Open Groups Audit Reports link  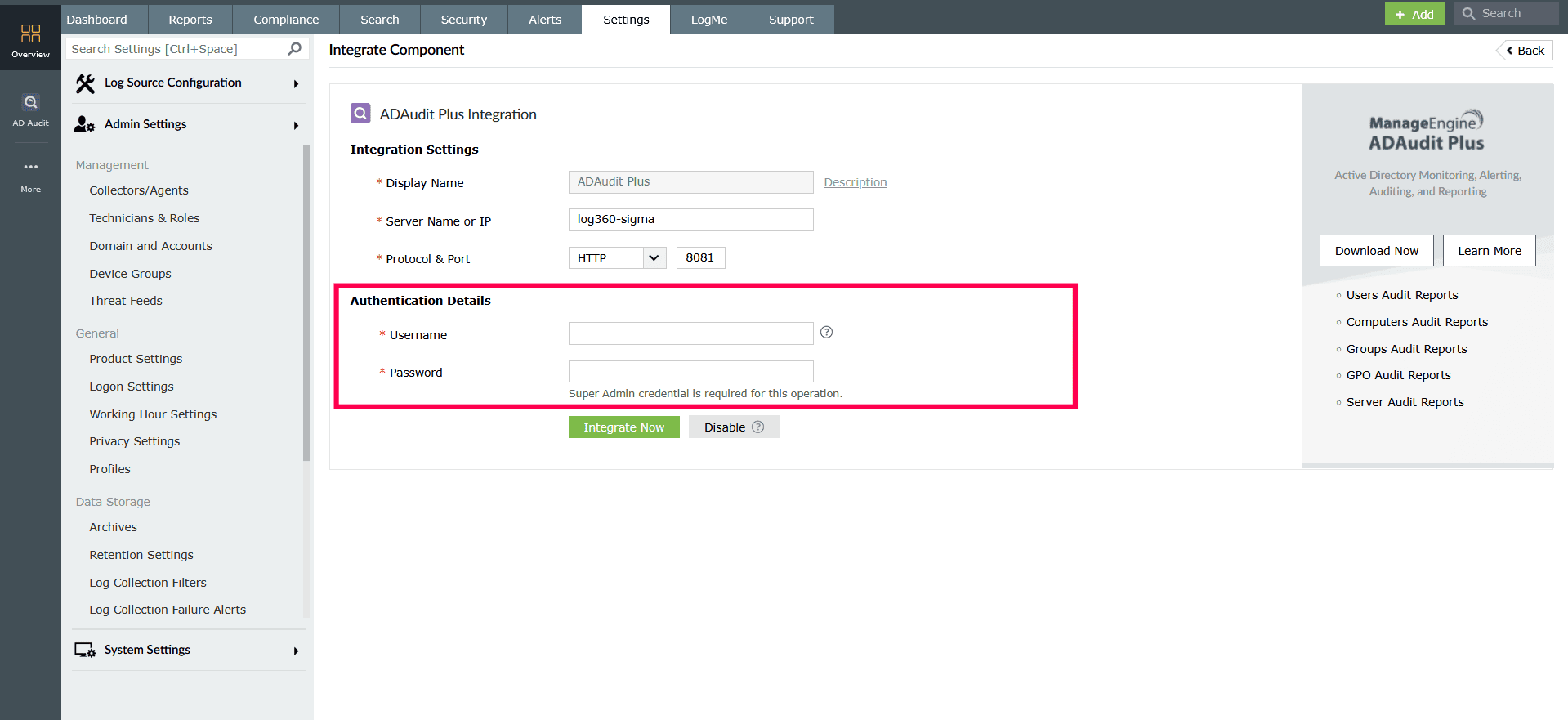[x=1407, y=349]
